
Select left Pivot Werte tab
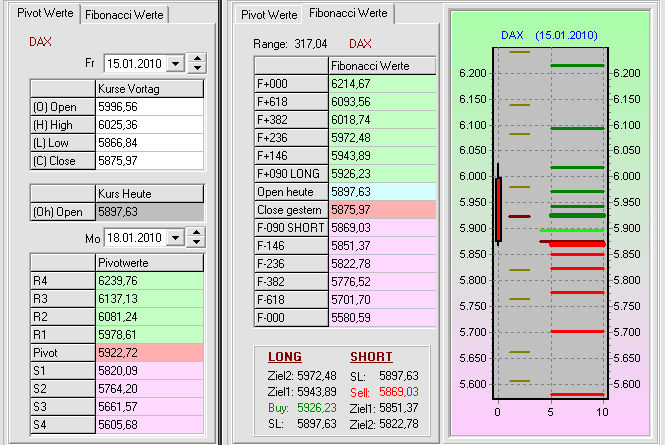point(45,13)
